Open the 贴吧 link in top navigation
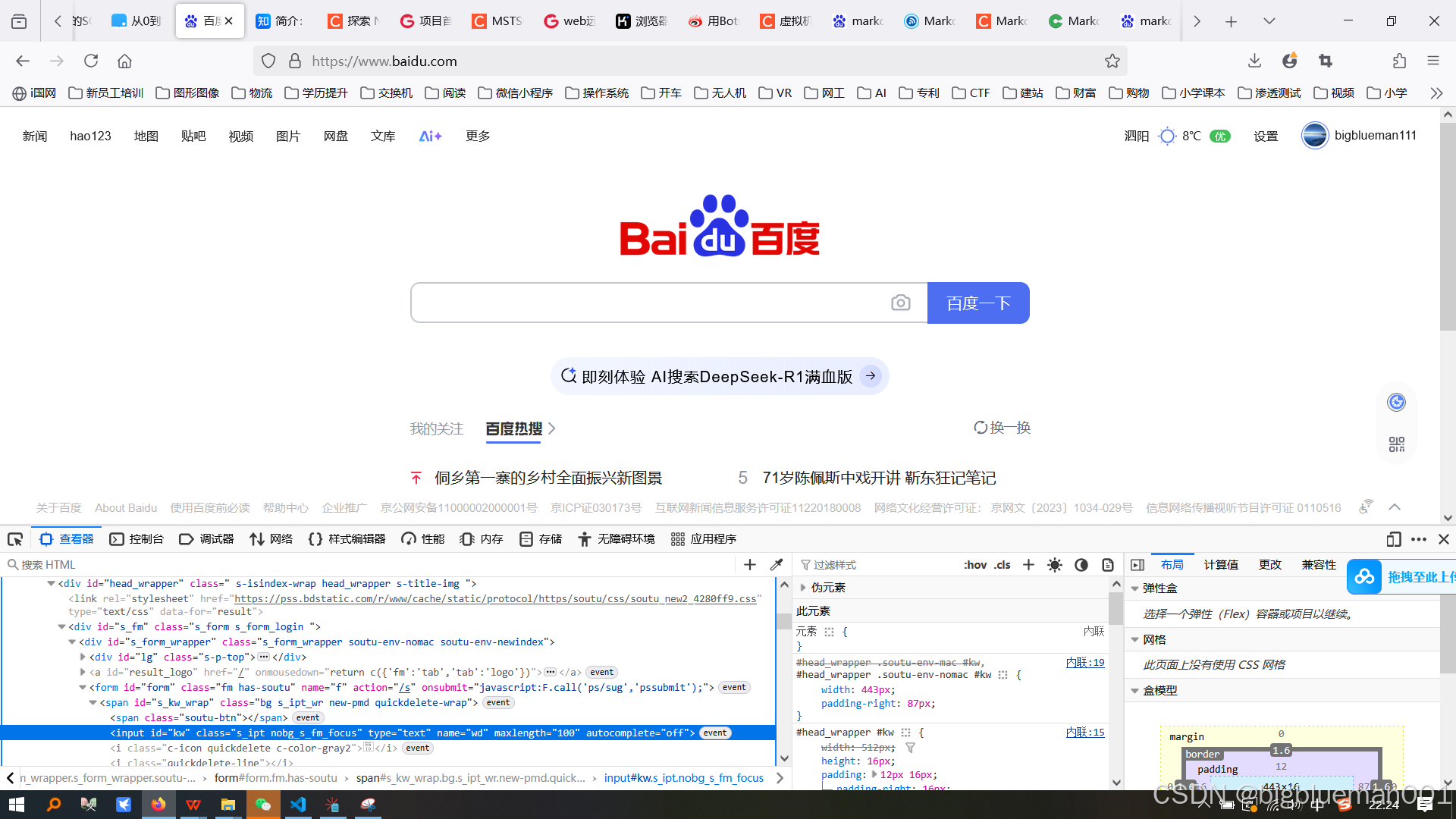Viewport: 1456px width, 819px height. (193, 136)
